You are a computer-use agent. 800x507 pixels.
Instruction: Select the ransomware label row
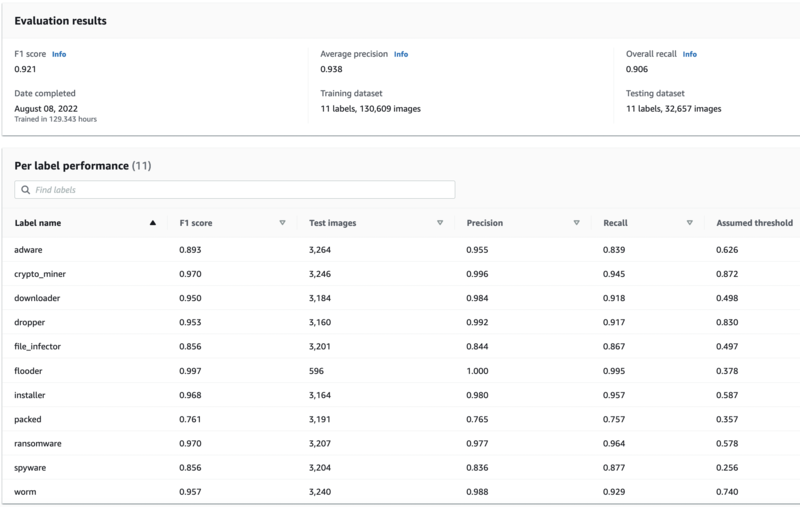pyautogui.click(x=401, y=443)
